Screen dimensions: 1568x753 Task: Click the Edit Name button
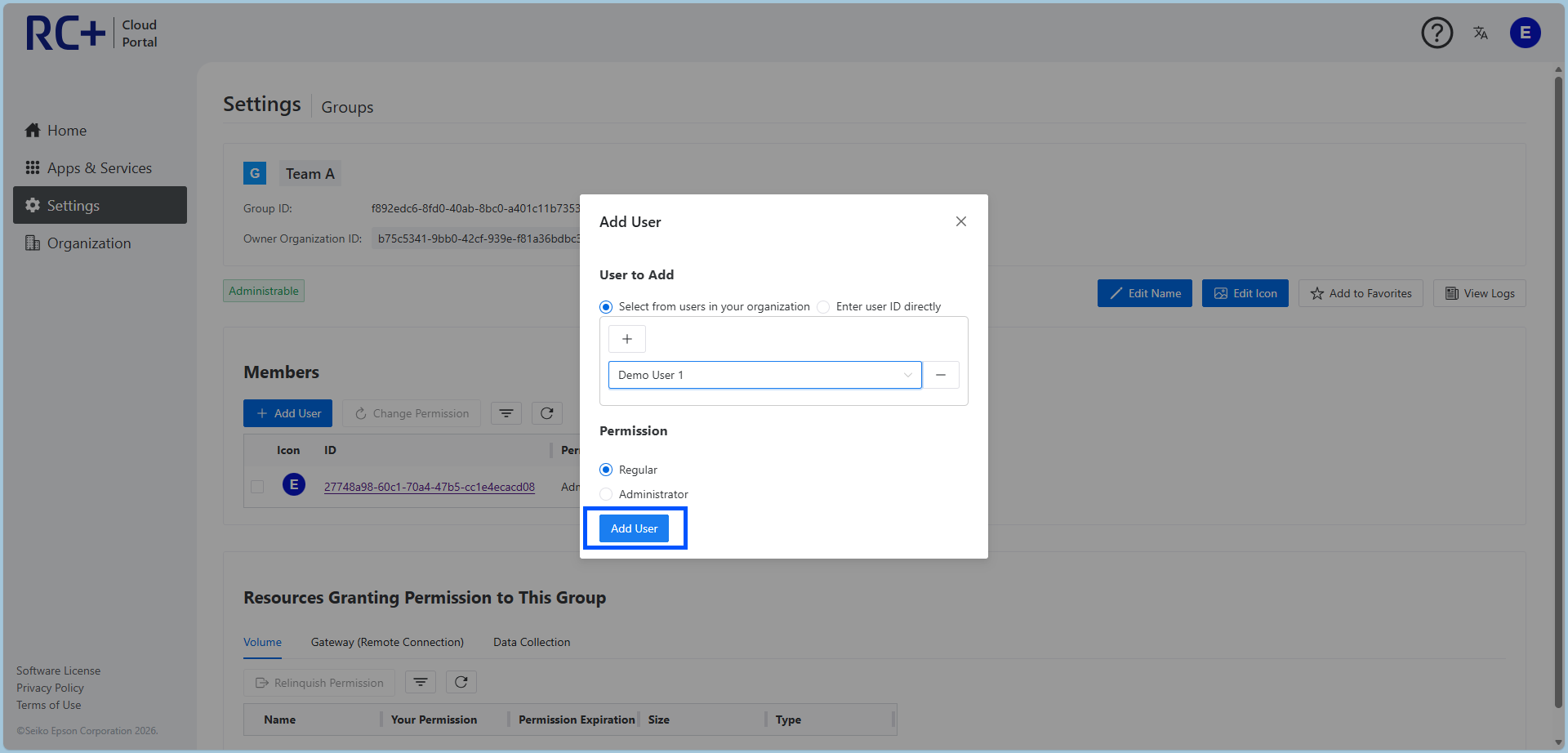1145,293
